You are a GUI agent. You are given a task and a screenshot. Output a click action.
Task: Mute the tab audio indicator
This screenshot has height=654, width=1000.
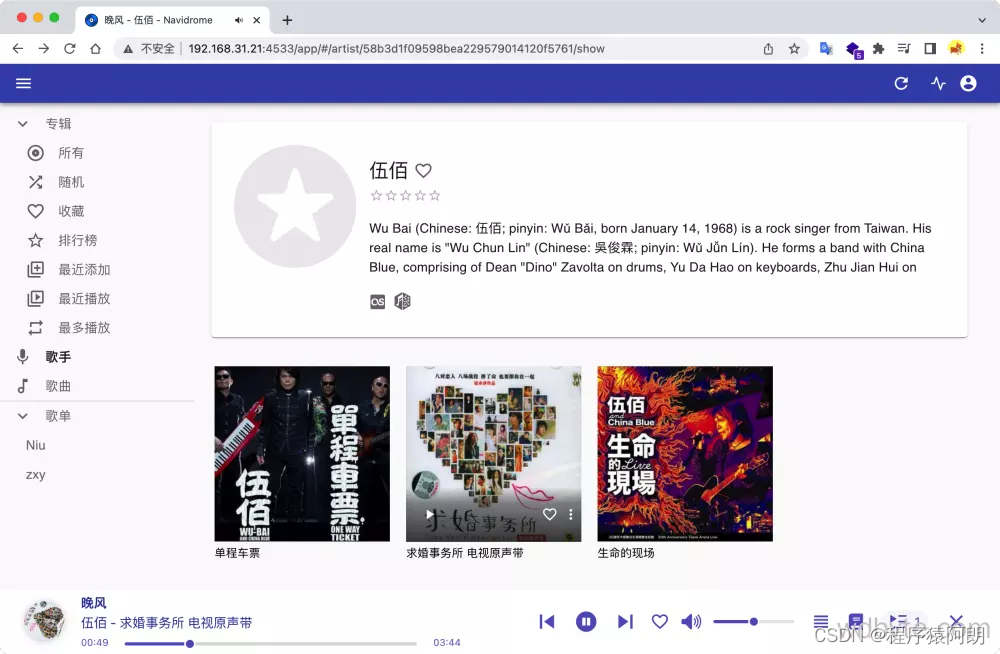[x=239, y=20]
